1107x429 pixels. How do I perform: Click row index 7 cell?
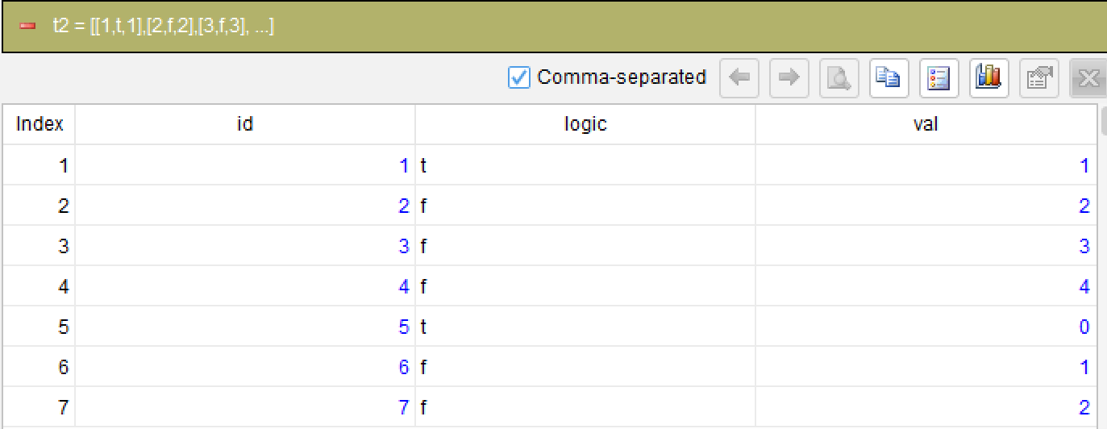click(x=39, y=407)
